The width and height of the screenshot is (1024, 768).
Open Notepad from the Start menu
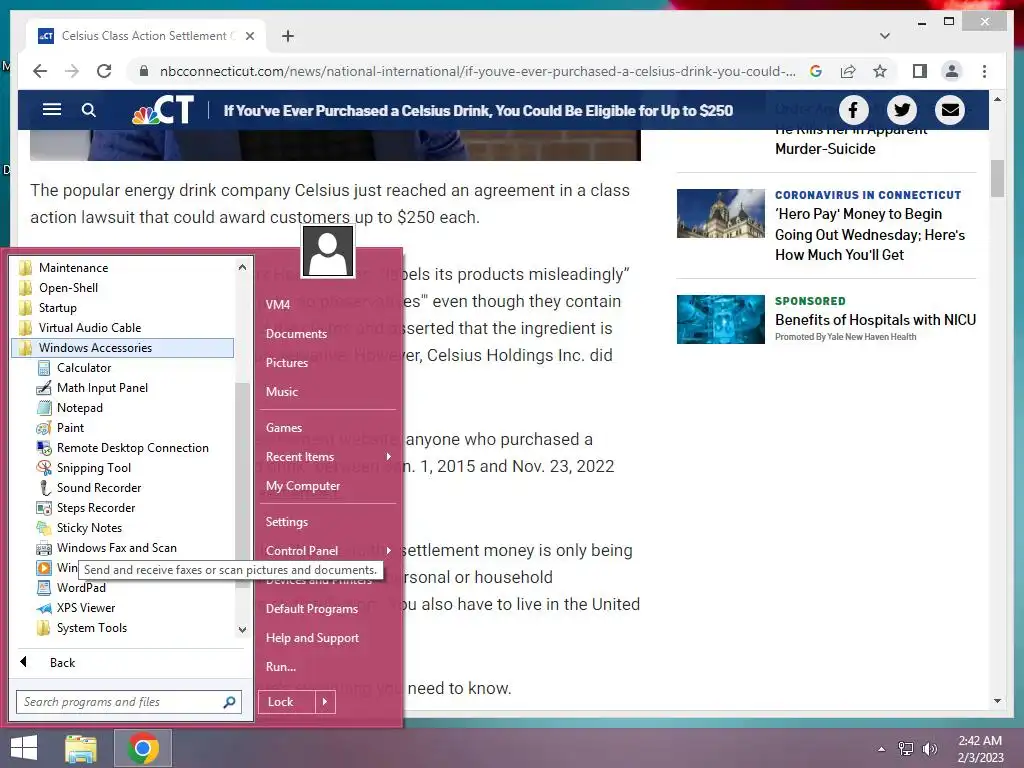79,408
